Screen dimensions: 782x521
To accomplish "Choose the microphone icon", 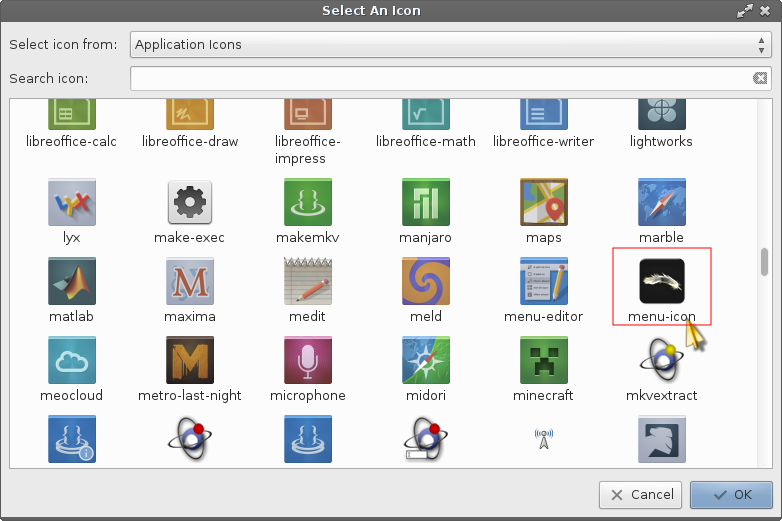I will coord(308,360).
